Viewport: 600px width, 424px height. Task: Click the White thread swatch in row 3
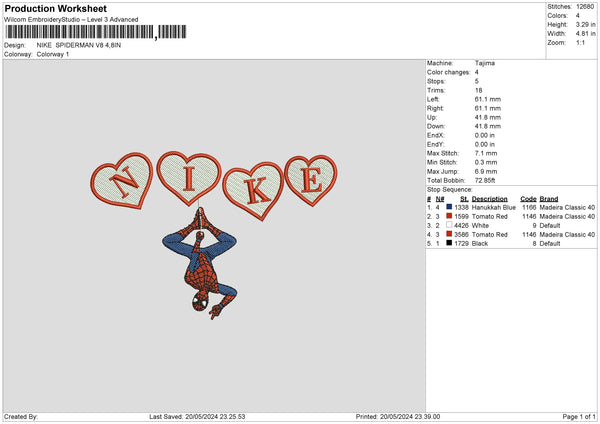tap(449, 225)
